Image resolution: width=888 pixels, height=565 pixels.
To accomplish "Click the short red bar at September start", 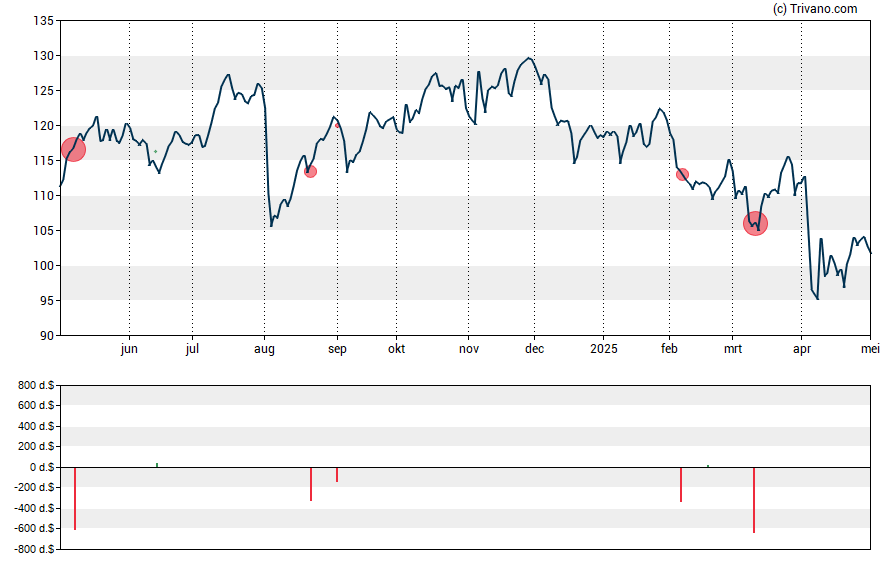I will pos(337,474).
